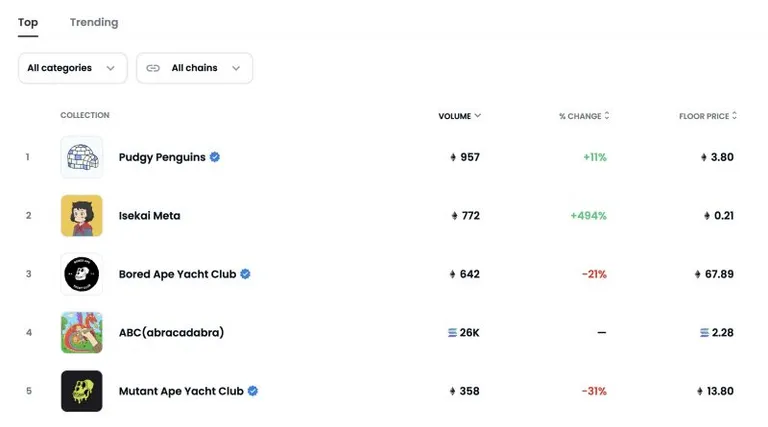Expand the All categories dropdown
Viewport: 768px width, 427px height.
pyautogui.click(x=73, y=68)
